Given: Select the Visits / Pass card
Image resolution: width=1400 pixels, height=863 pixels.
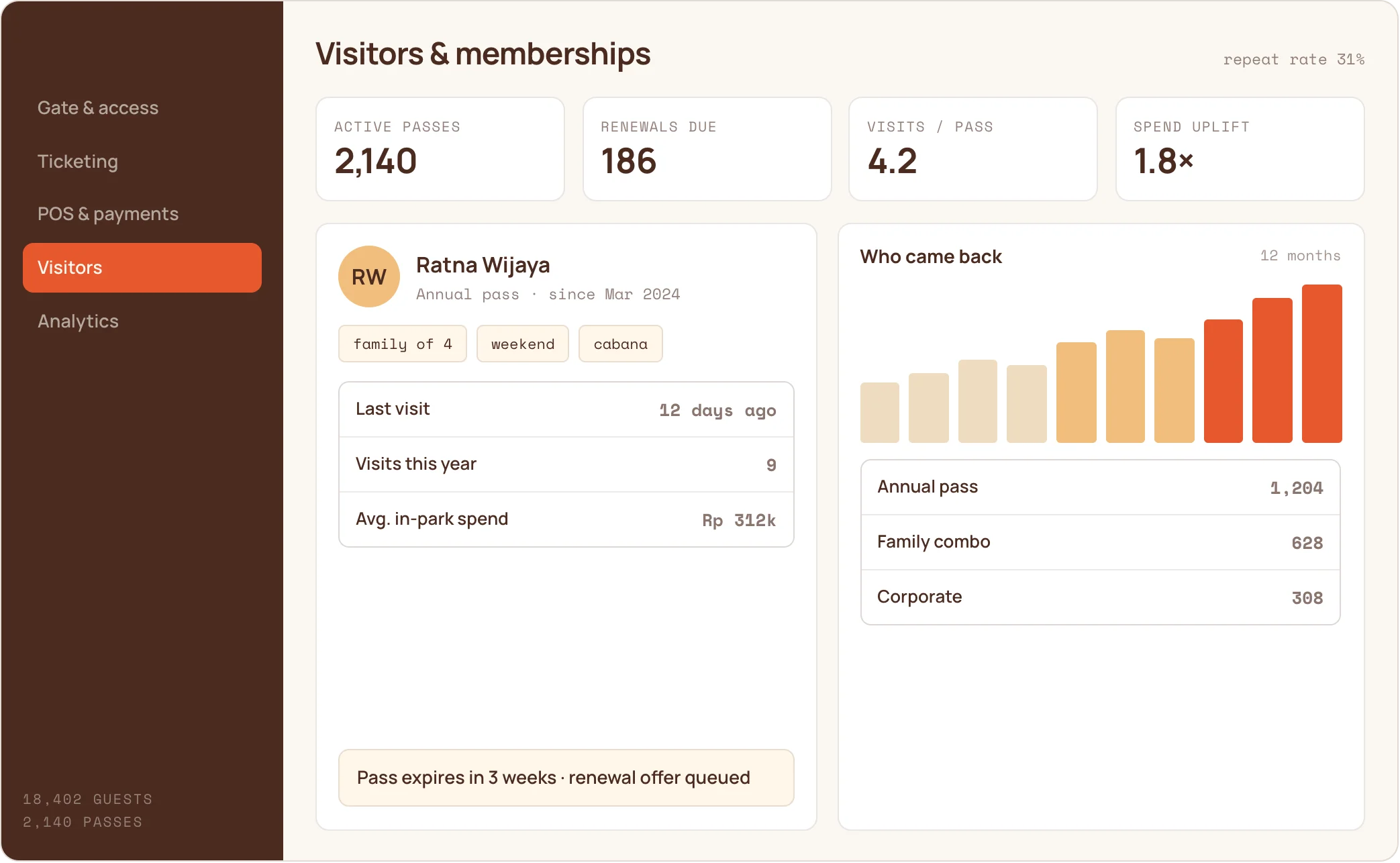Looking at the screenshot, I should click(x=973, y=149).
